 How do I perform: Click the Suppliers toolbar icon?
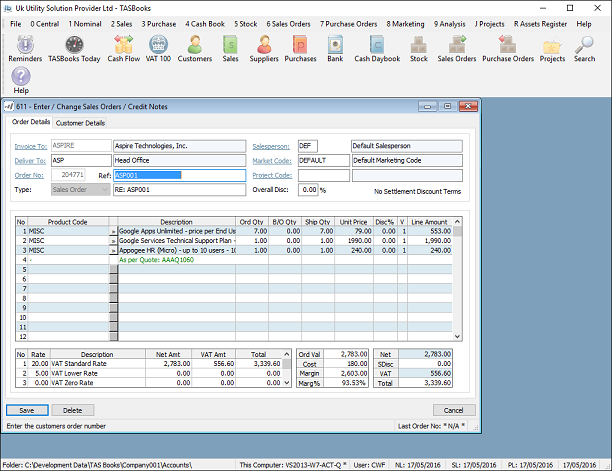click(264, 44)
